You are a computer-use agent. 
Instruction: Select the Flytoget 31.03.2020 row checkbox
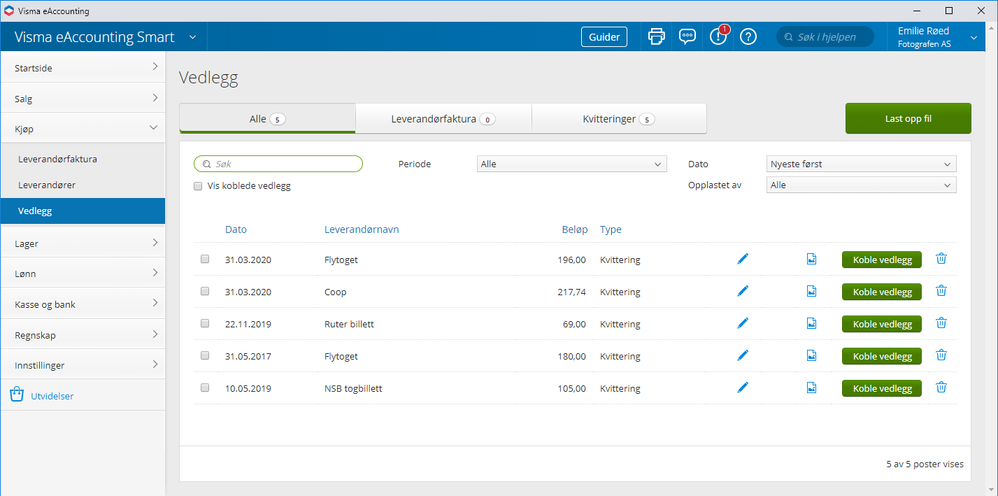click(205, 259)
